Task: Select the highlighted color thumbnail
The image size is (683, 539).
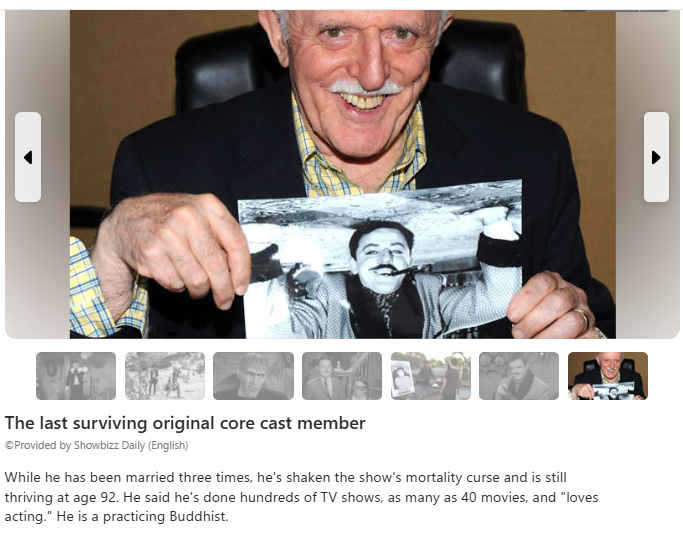Action: click(608, 376)
